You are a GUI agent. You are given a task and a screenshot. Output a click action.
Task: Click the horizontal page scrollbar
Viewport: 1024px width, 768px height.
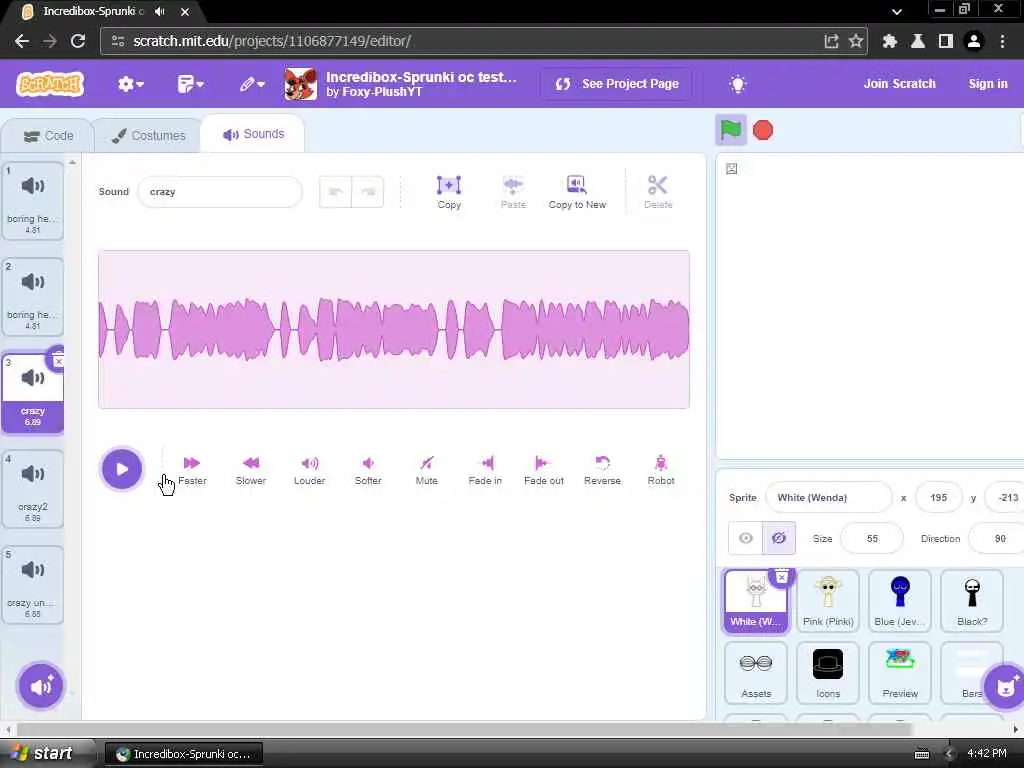click(x=464, y=729)
